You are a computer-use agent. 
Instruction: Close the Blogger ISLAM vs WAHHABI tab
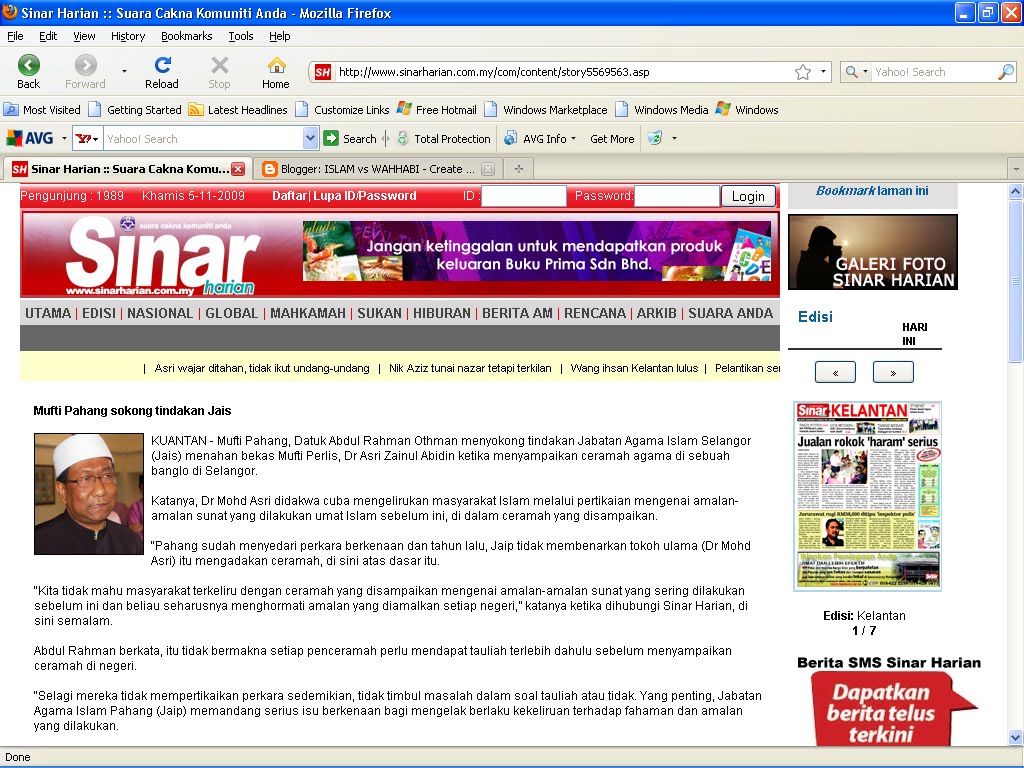[488, 169]
